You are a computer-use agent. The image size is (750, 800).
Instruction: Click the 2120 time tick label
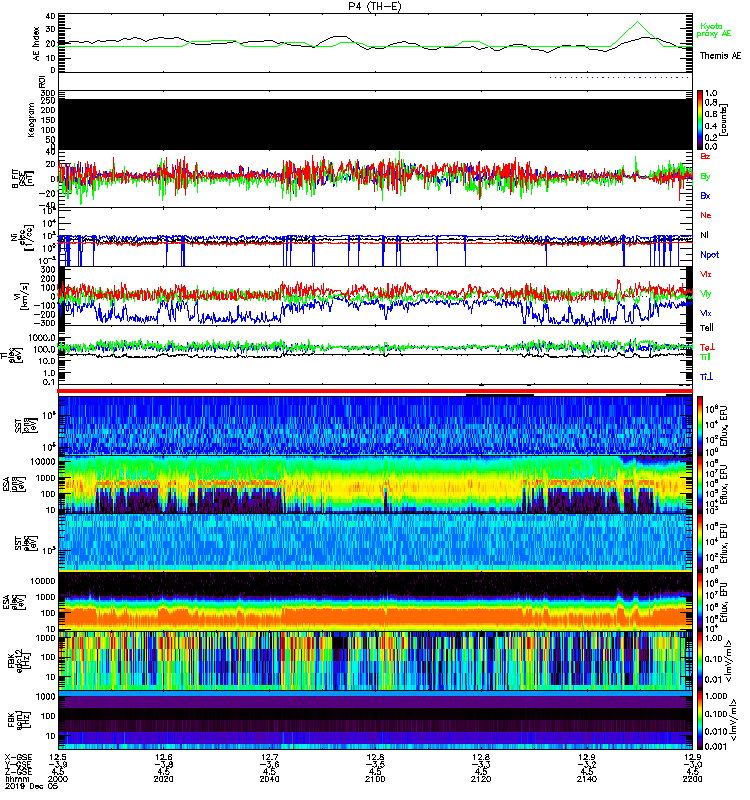481,779
